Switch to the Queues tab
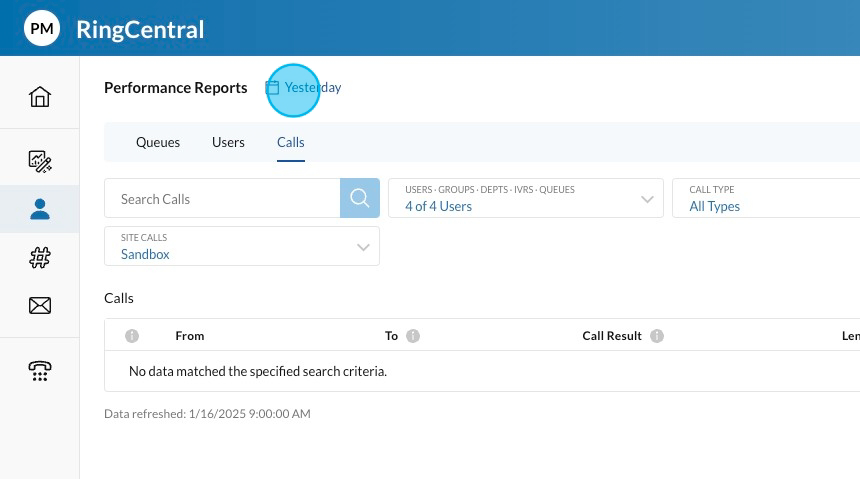Screen dimensions: 860x479 tap(158, 142)
